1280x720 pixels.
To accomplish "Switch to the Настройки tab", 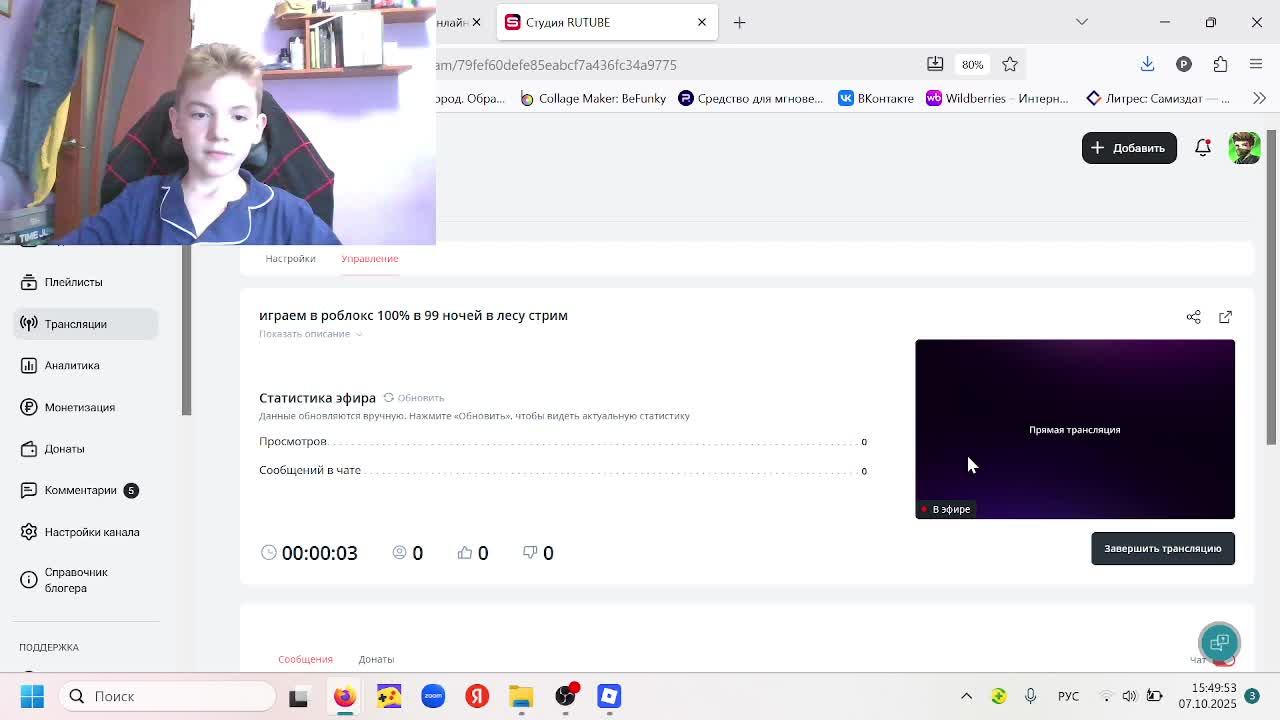I will tap(290, 259).
